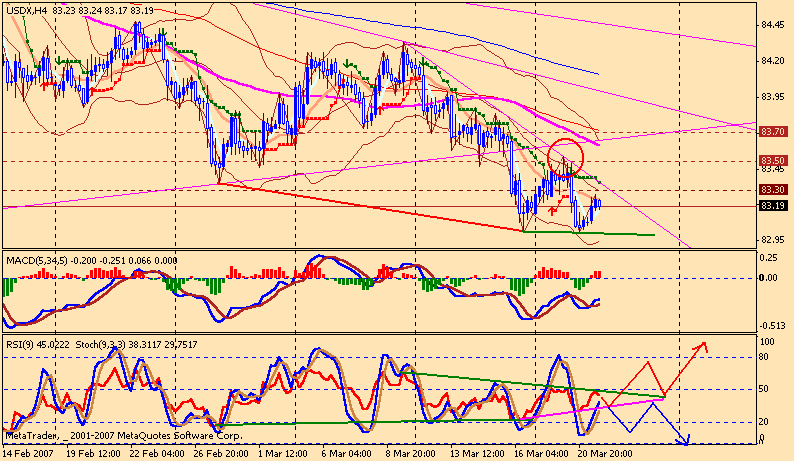The height and width of the screenshot is (461, 794).
Task: Click the 22 Feb 04:00 time label
Action: click(157, 453)
